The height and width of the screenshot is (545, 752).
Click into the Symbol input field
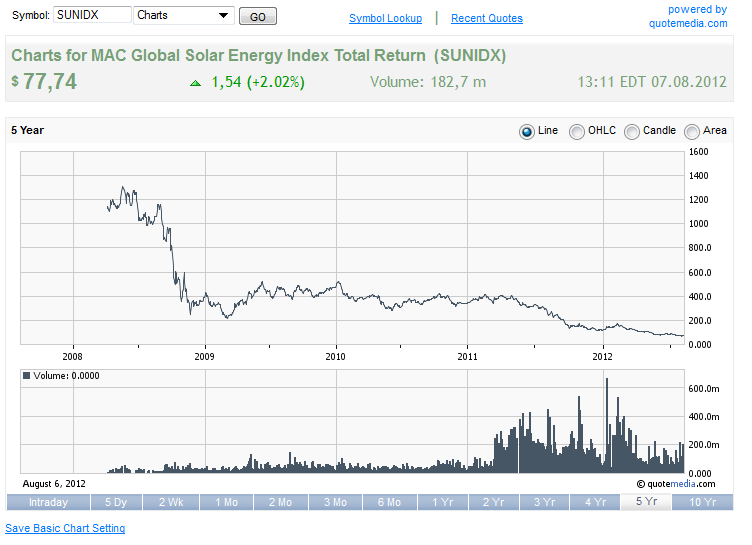[92, 16]
